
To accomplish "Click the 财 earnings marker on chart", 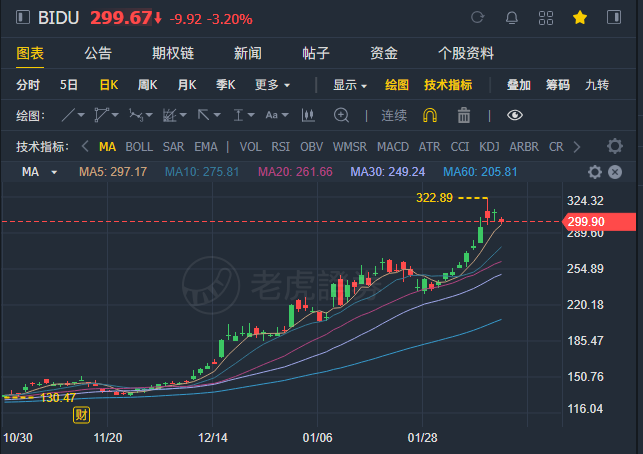I will click(81, 415).
